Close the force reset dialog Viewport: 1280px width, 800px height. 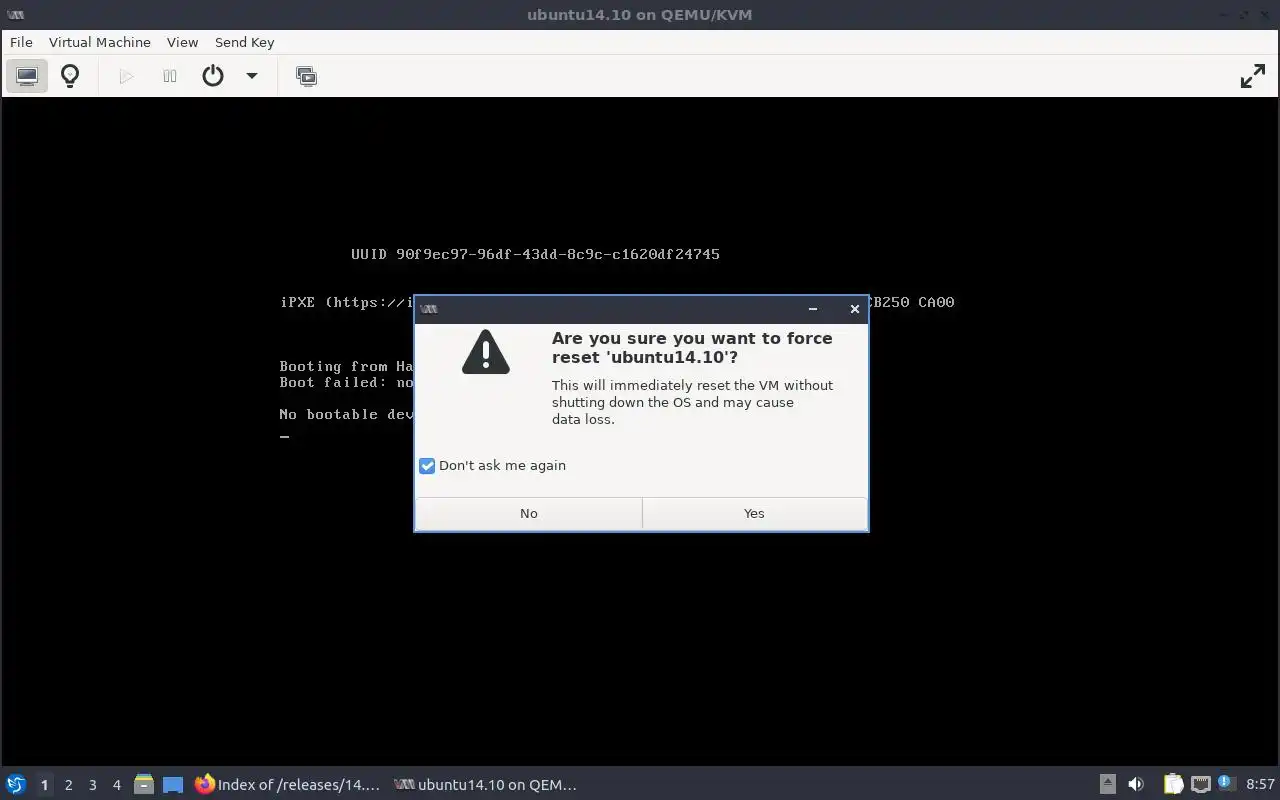pyautogui.click(x=855, y=309)
